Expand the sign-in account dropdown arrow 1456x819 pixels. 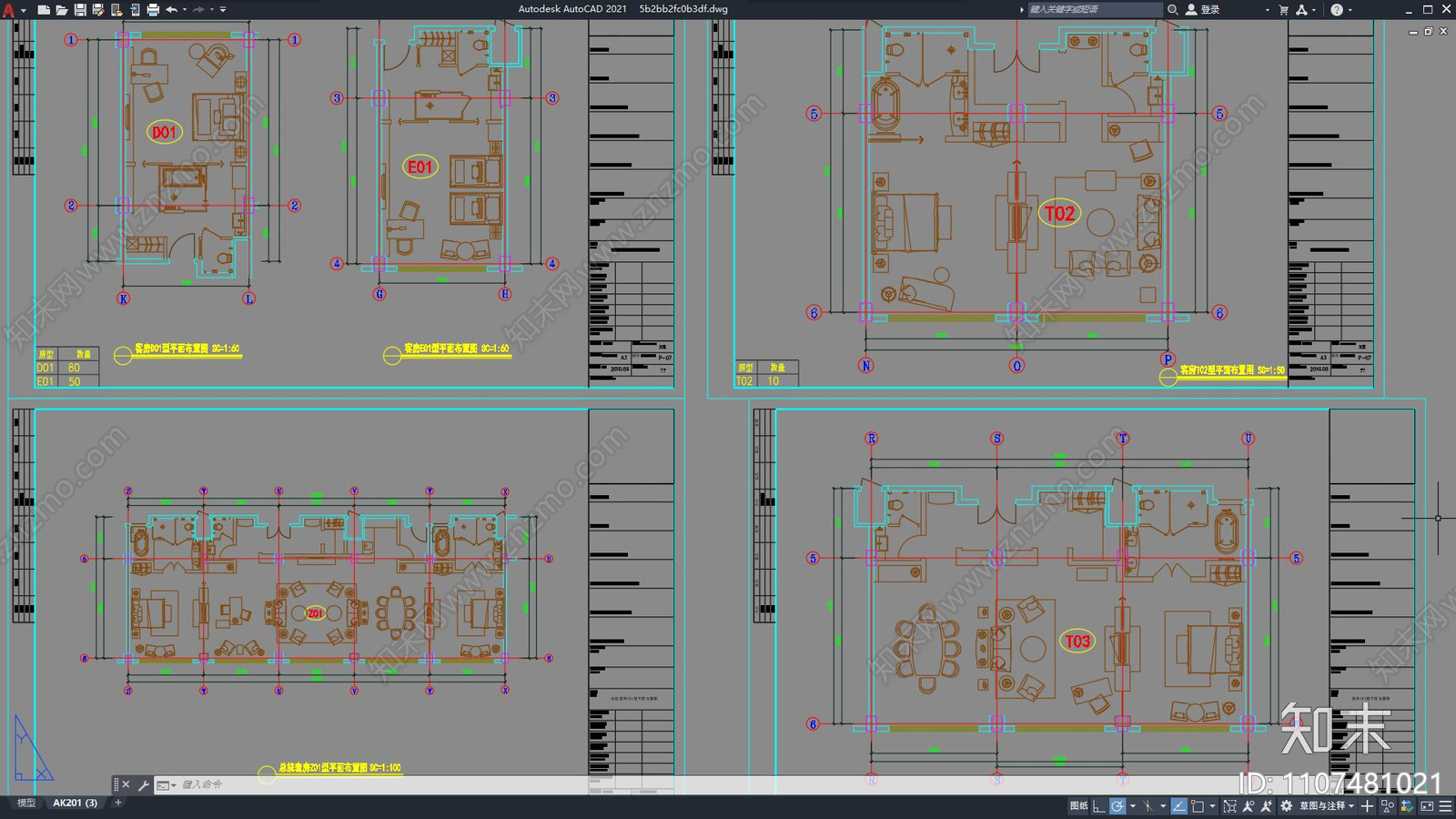coord(1268,10)
